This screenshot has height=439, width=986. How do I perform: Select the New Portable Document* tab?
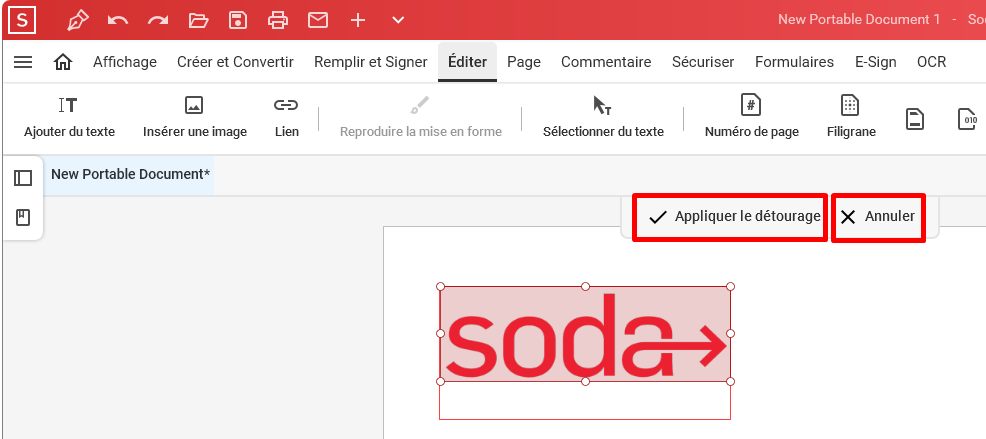coord(130,174)
